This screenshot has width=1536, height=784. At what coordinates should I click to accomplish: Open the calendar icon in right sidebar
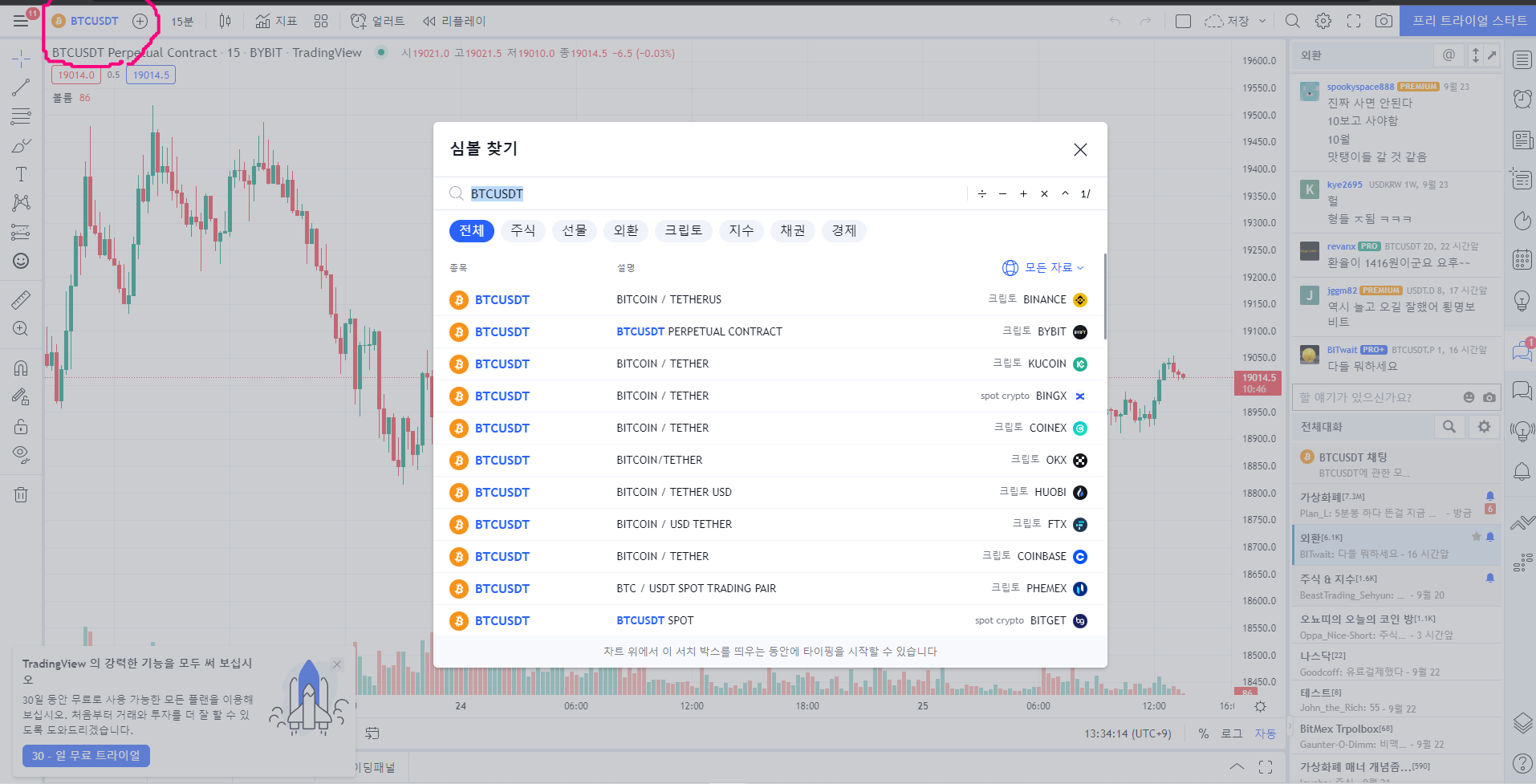coord(1522,259)
